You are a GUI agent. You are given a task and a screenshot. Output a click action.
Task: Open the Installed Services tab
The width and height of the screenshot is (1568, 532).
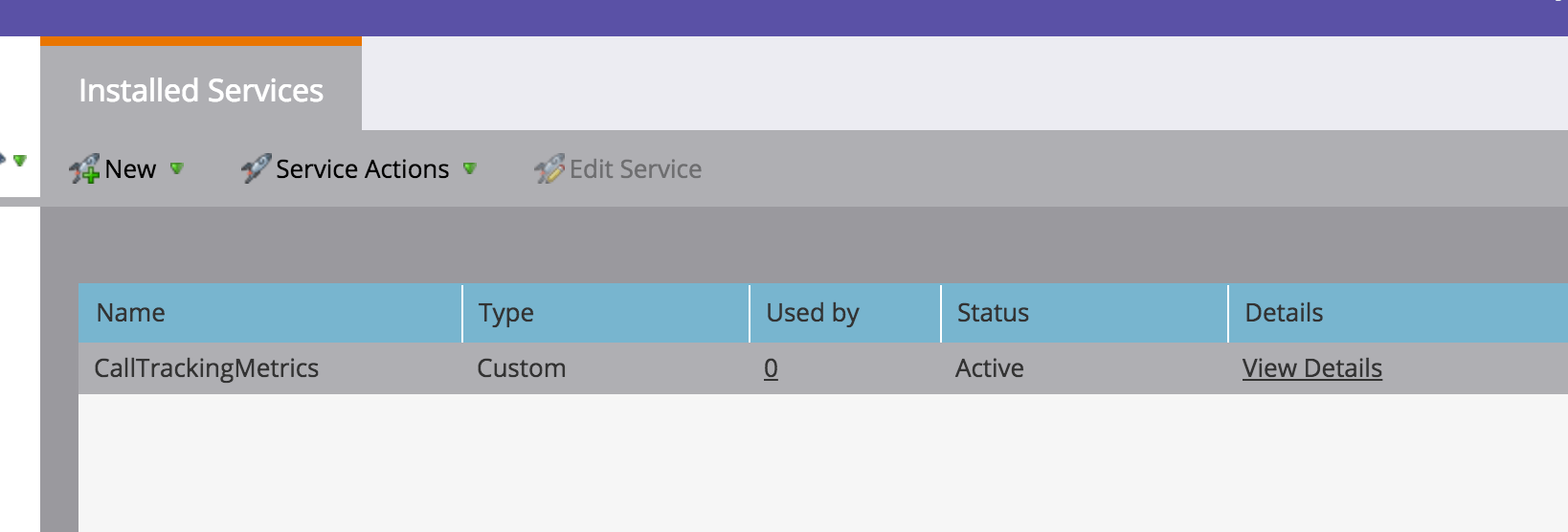(201, 90)
